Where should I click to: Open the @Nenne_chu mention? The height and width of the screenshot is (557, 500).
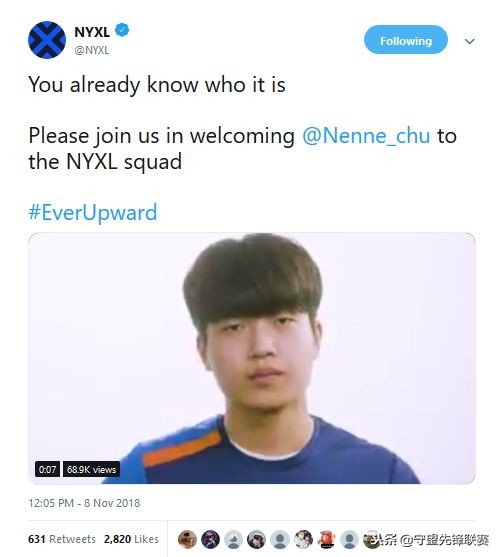366,136
